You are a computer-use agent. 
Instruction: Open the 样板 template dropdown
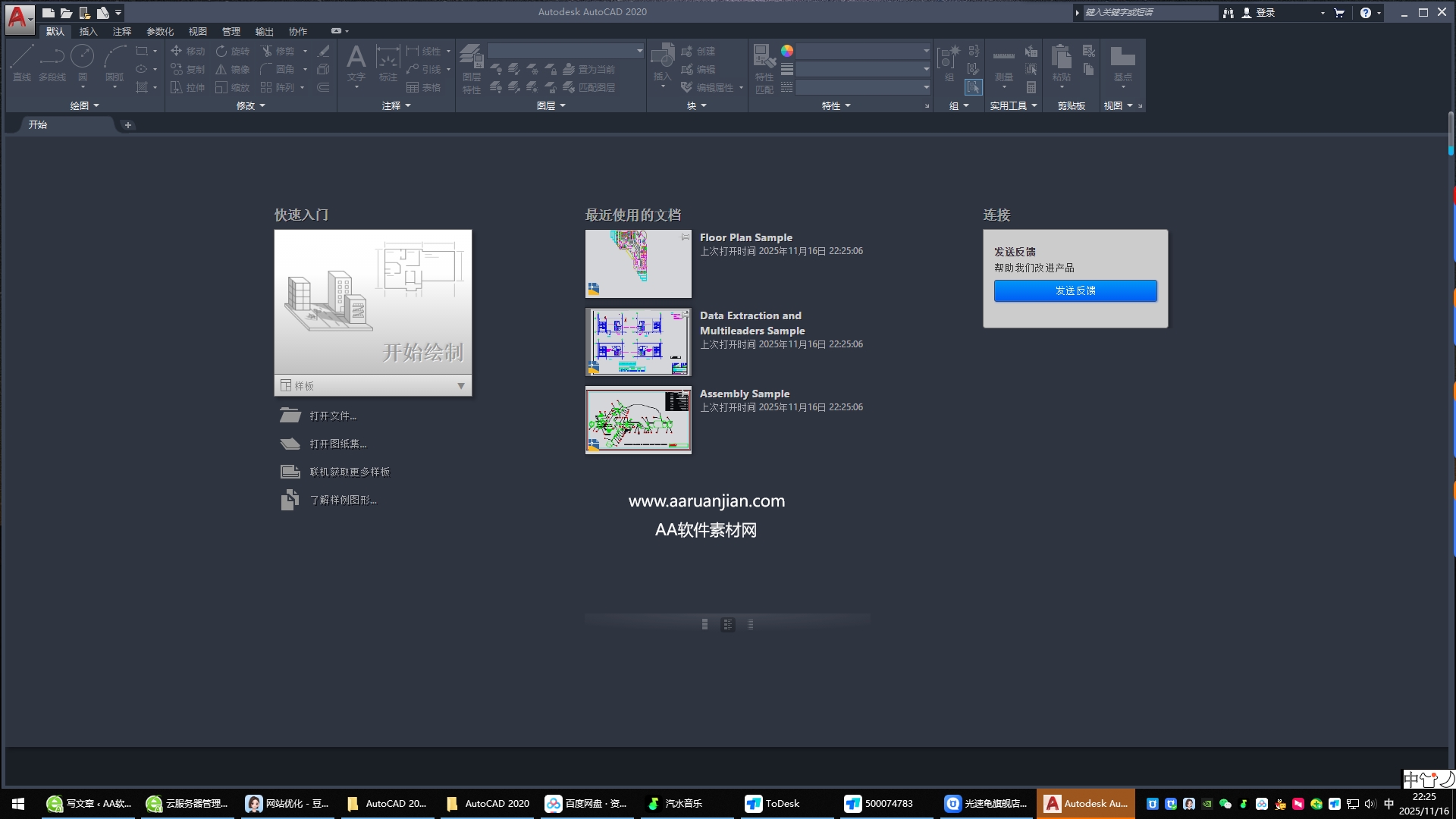coord(460,386)
